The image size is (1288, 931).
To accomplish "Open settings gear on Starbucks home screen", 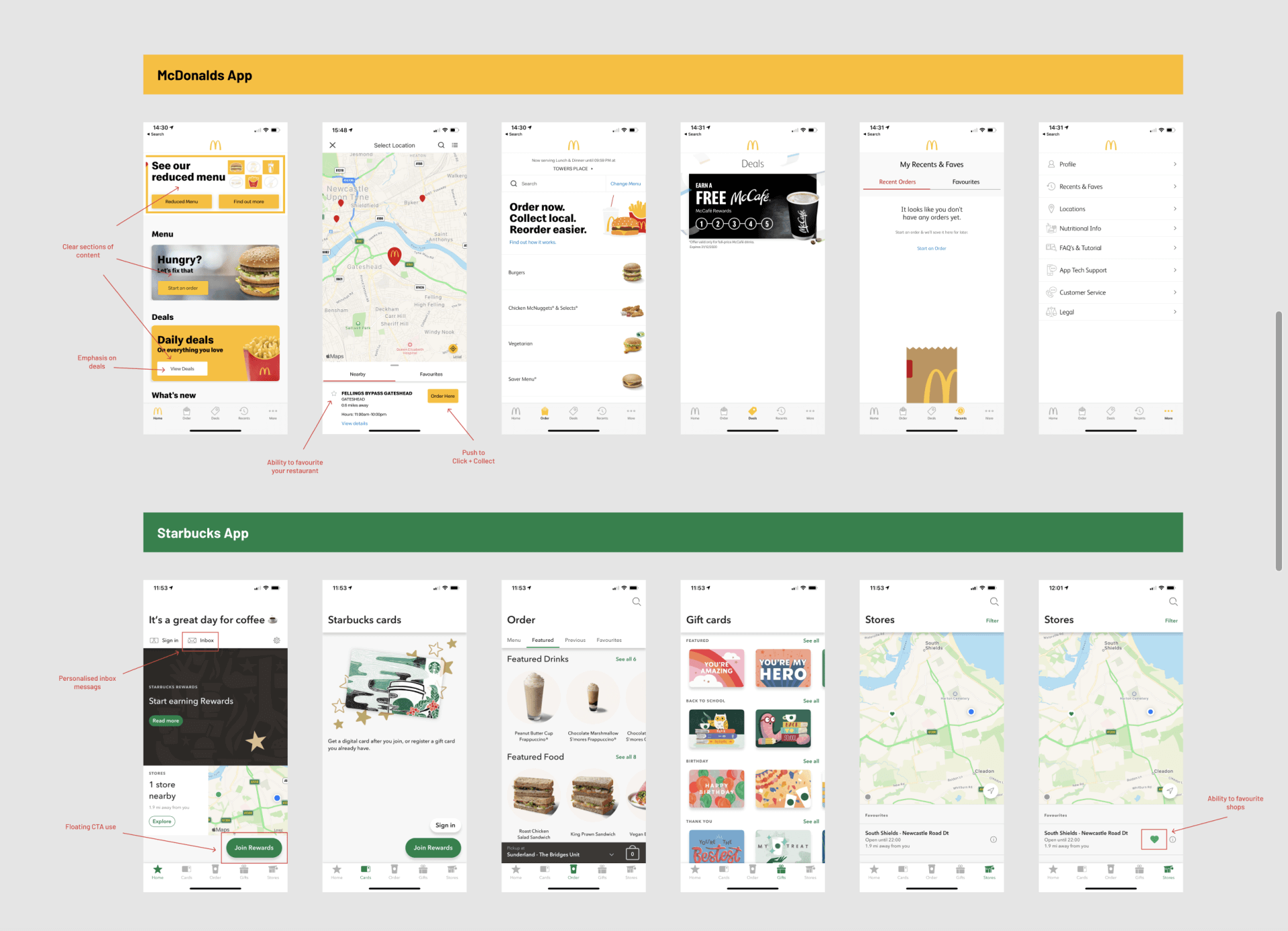I will [276, 641].
